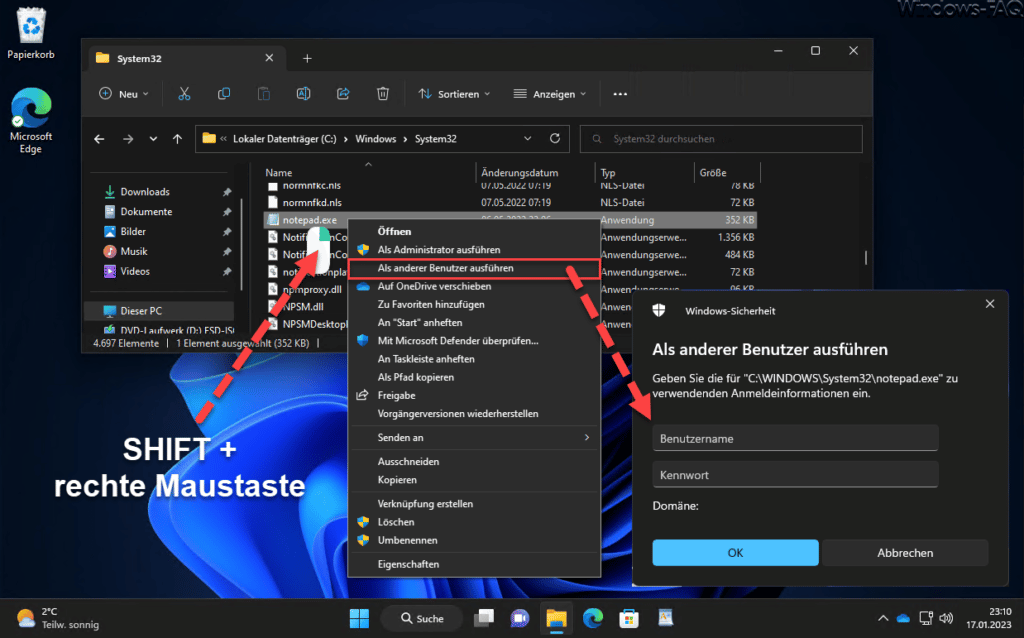Select Als Pfad kopieren
Screen dimensions: 1024x638
pos(475,377)
